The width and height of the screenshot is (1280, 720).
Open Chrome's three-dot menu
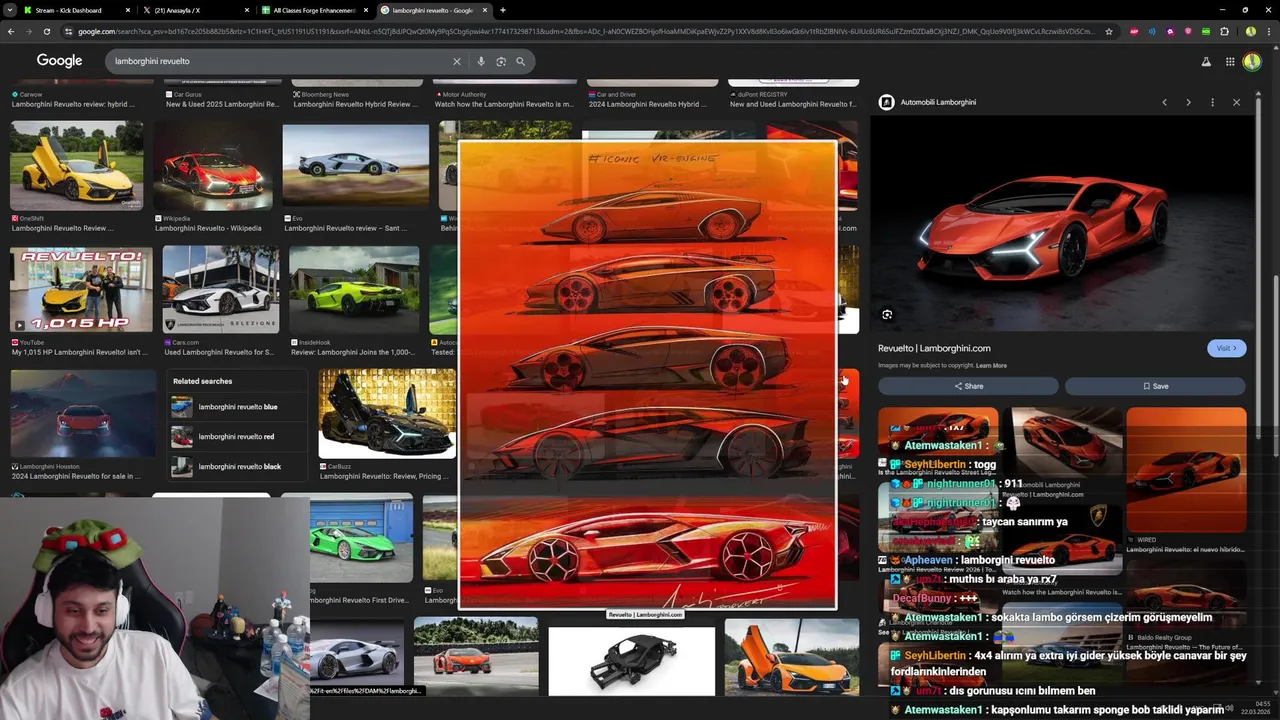click(1268, 32)
